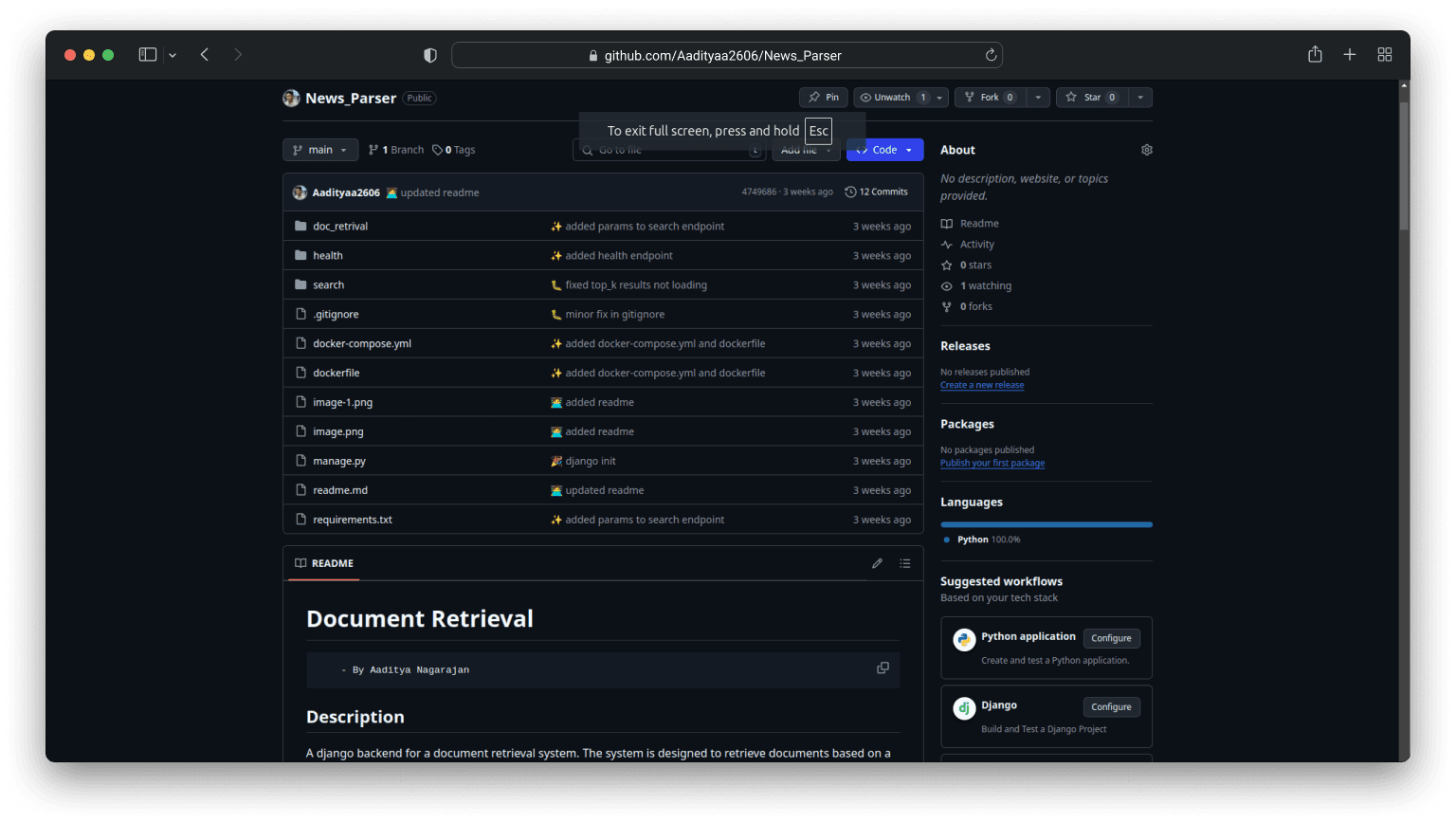1456x823 pixels.
Task: Open the doc_retrival folder
Action: tap(340, 226)
